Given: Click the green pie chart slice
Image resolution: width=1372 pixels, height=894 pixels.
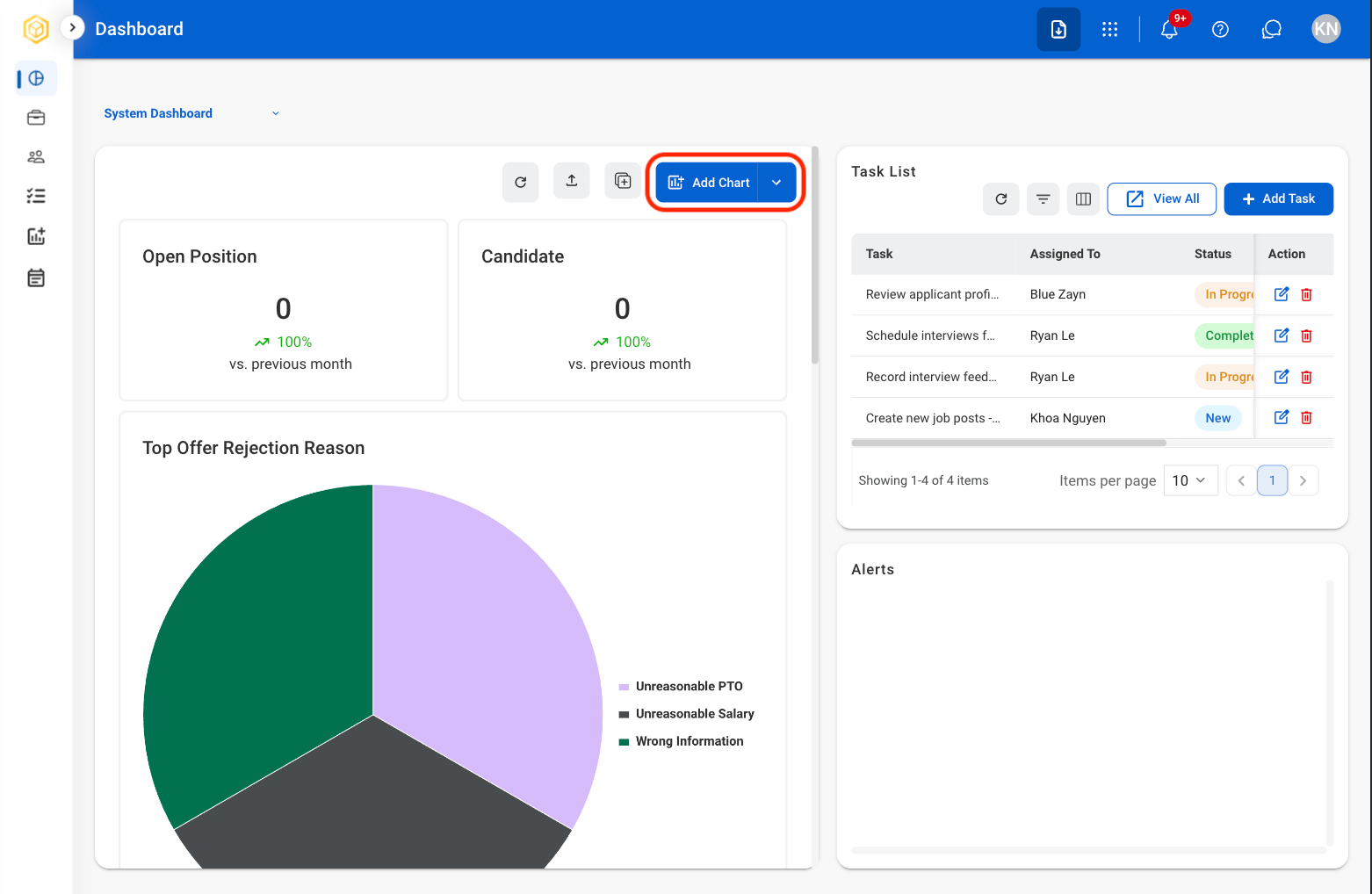Looking at the screenshot, I should pos(272,641).
